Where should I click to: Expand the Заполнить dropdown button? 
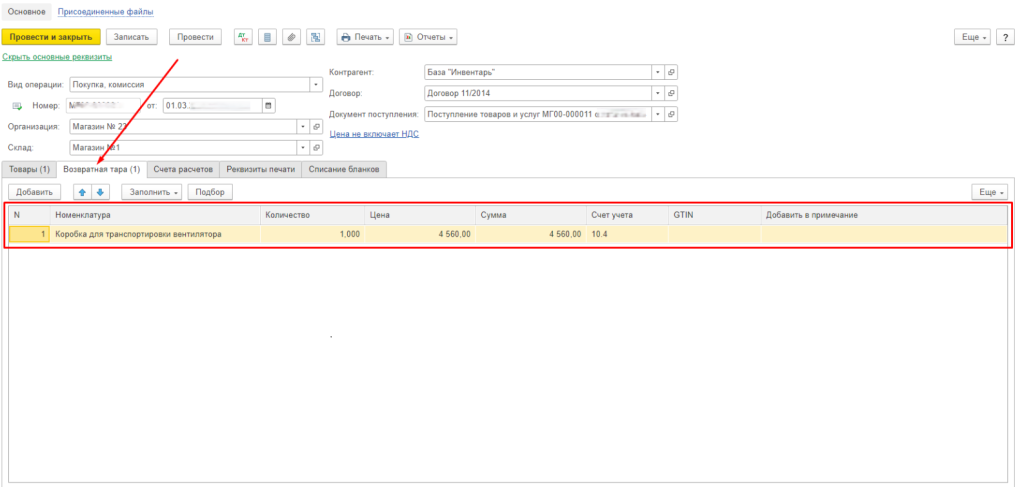pos(153,191)
